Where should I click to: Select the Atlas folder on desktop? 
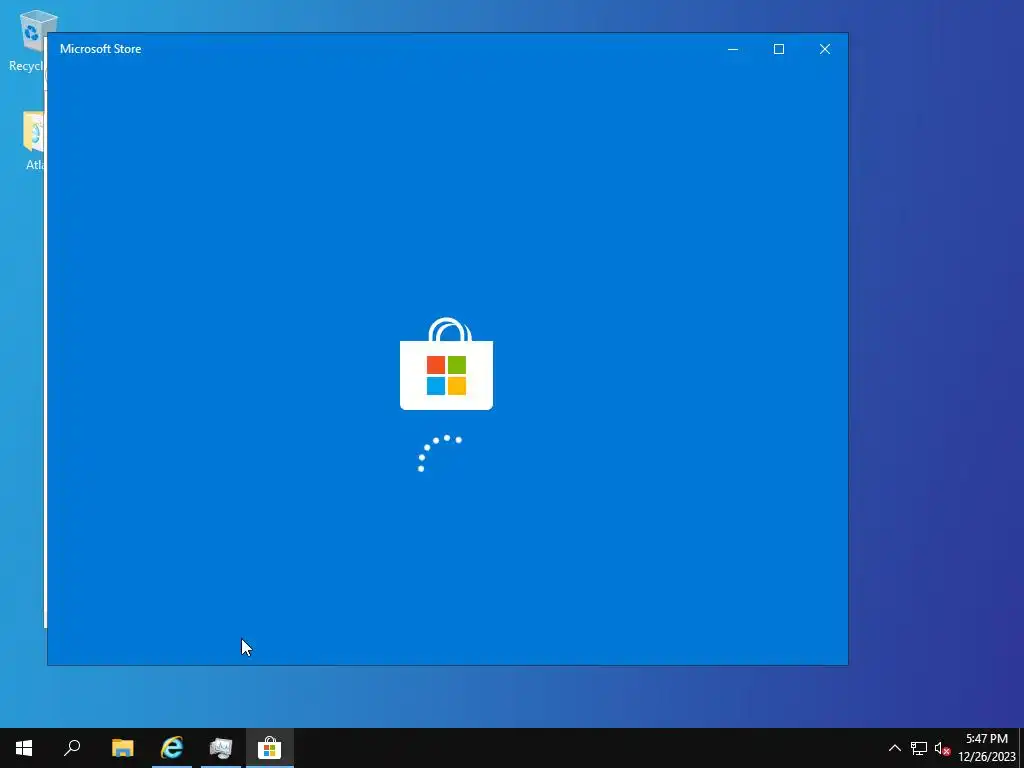point(33,140)
